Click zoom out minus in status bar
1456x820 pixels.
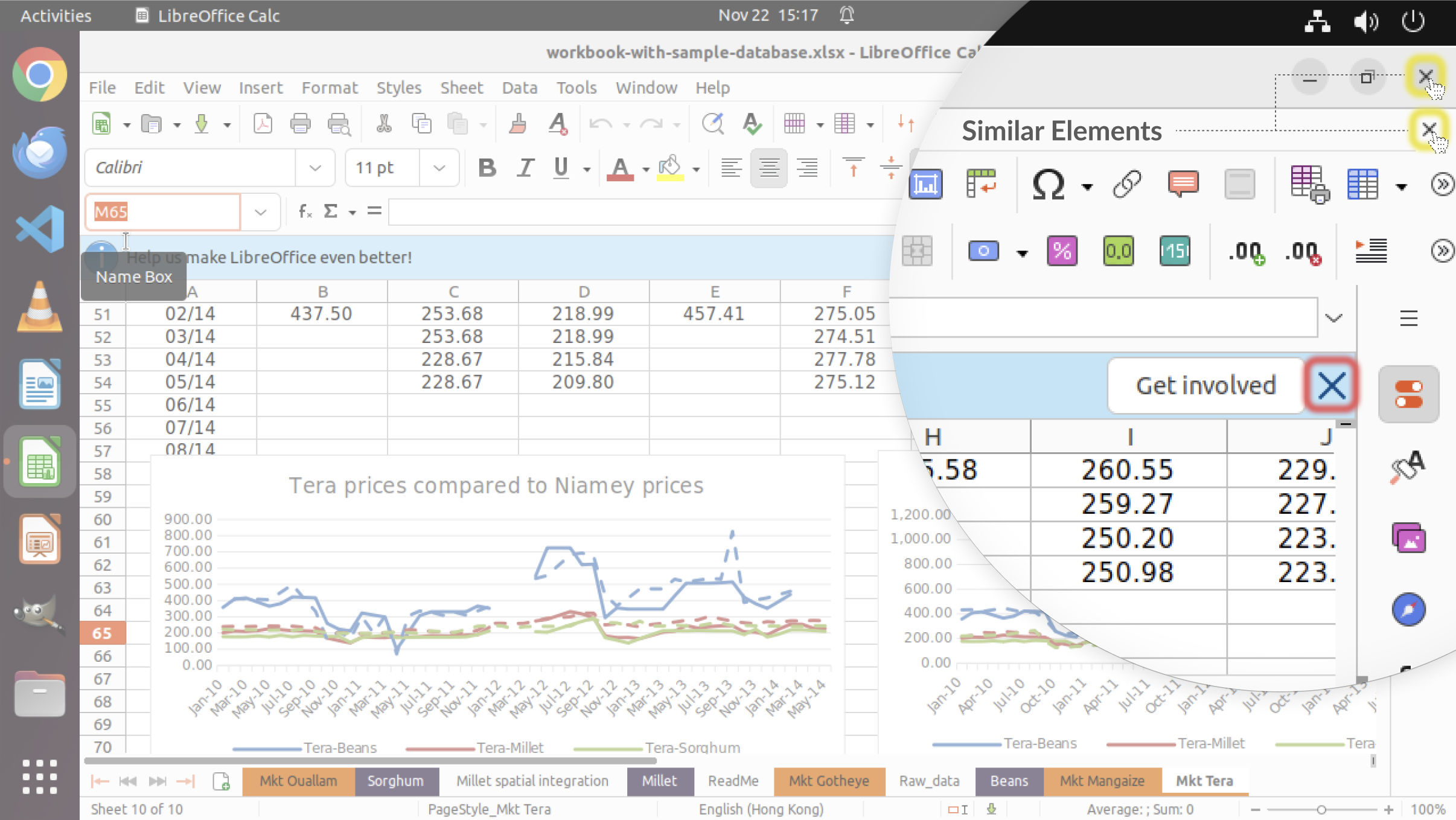coord(1255,810)
